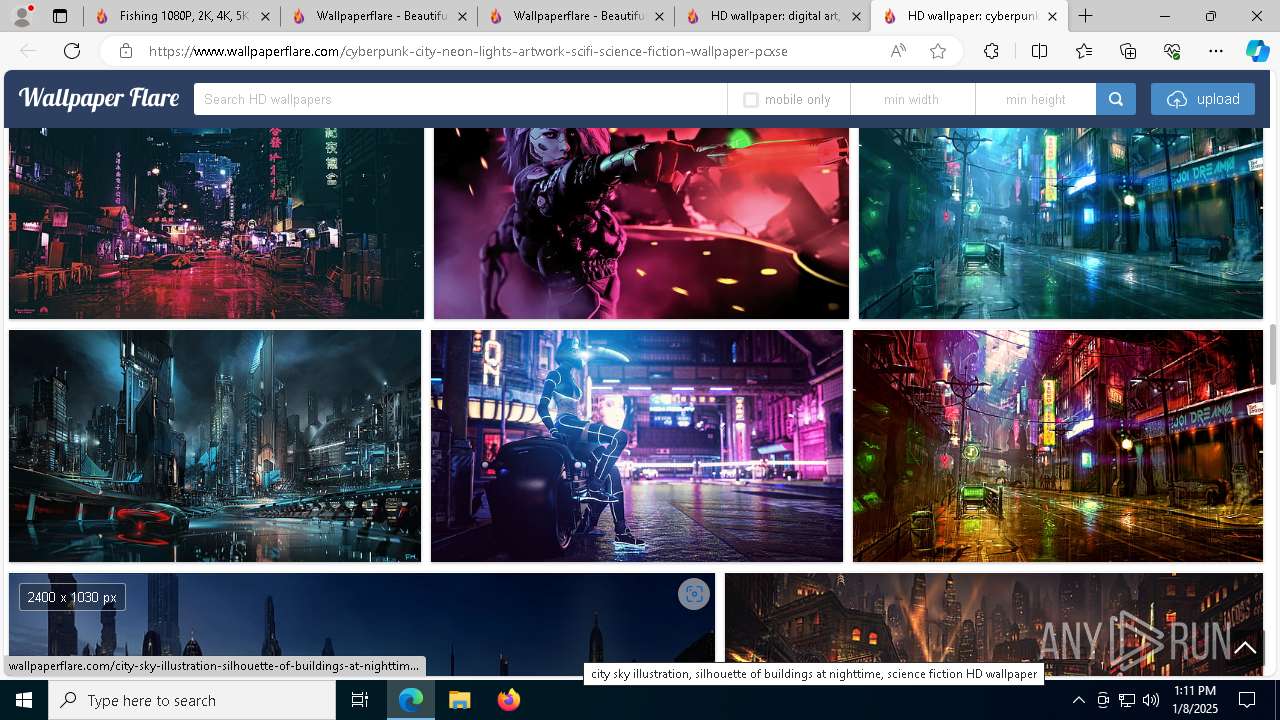Click the min width field
Image resolution: width=1280 pixels, height=720 pixels.
tap(912, 99)
